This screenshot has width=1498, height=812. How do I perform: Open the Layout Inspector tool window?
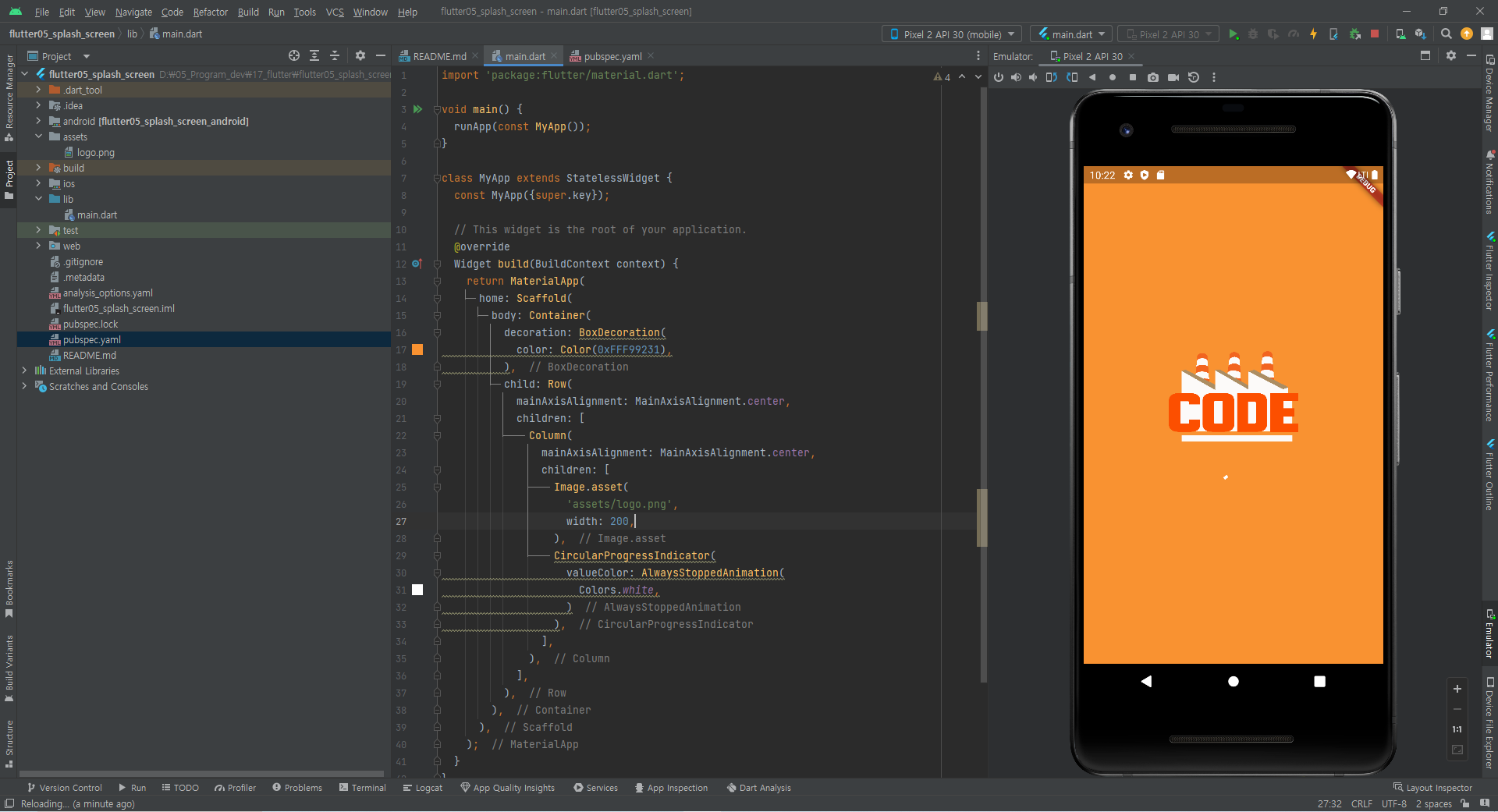1432,788
